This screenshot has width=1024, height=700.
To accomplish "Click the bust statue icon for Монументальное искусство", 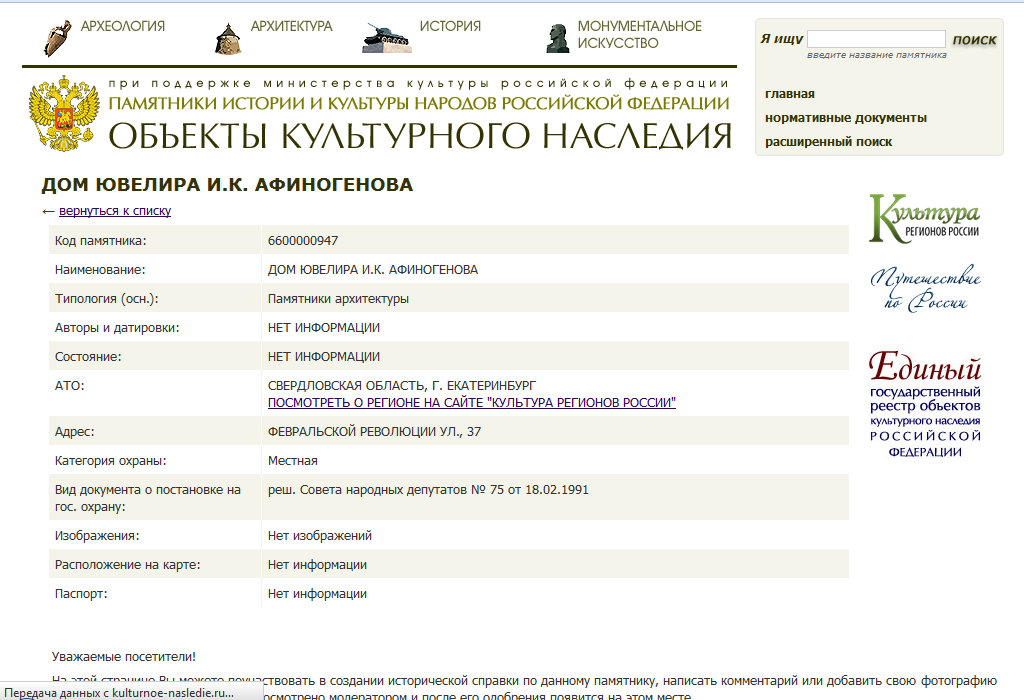I will (557, 37).
